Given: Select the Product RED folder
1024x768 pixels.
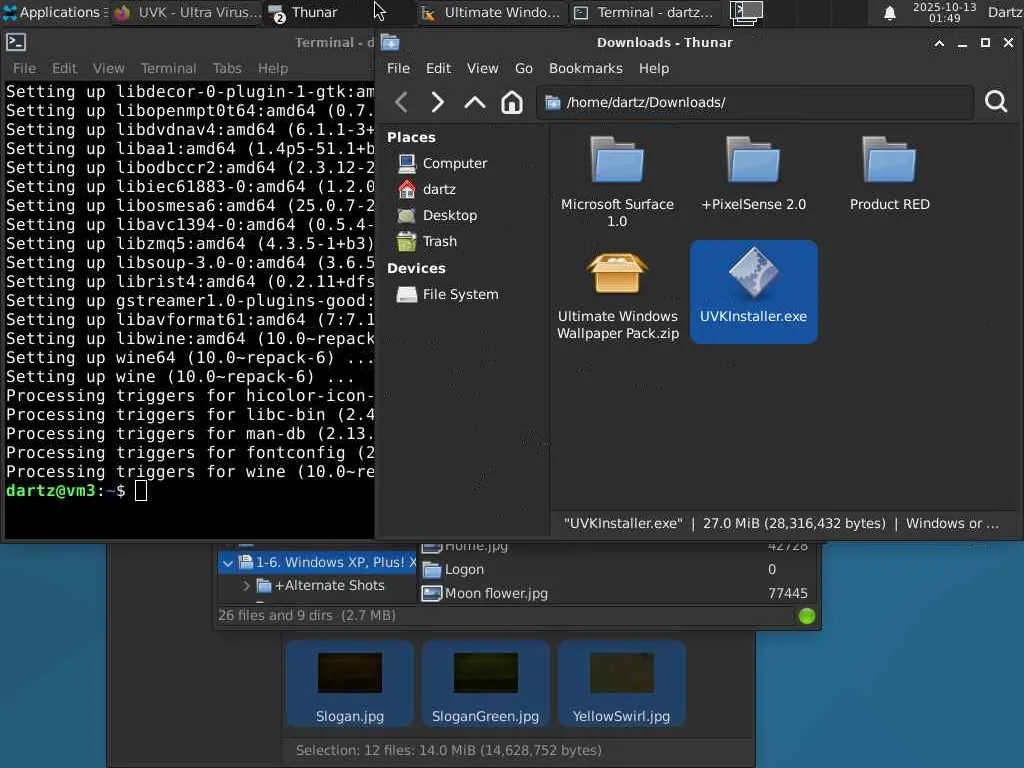Looking at the screenshot, I should (x=889, y=174).
